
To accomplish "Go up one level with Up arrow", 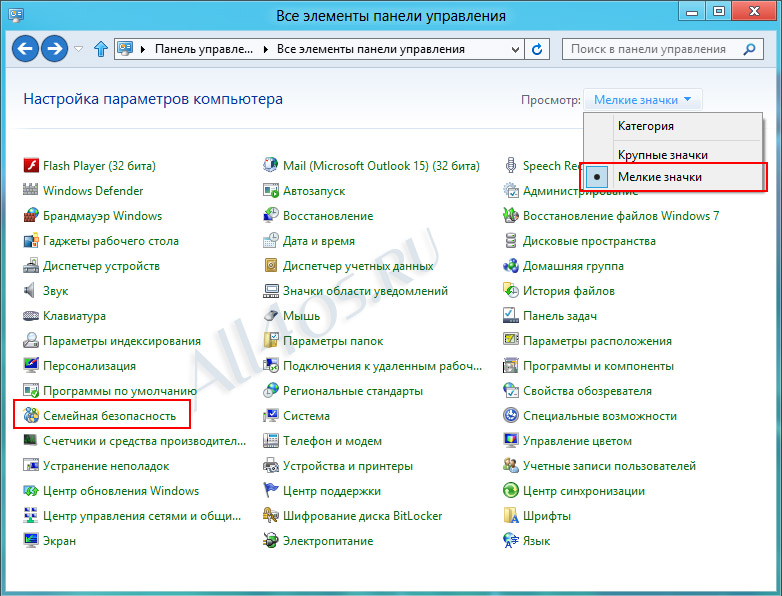I will (x=101, y=49).
